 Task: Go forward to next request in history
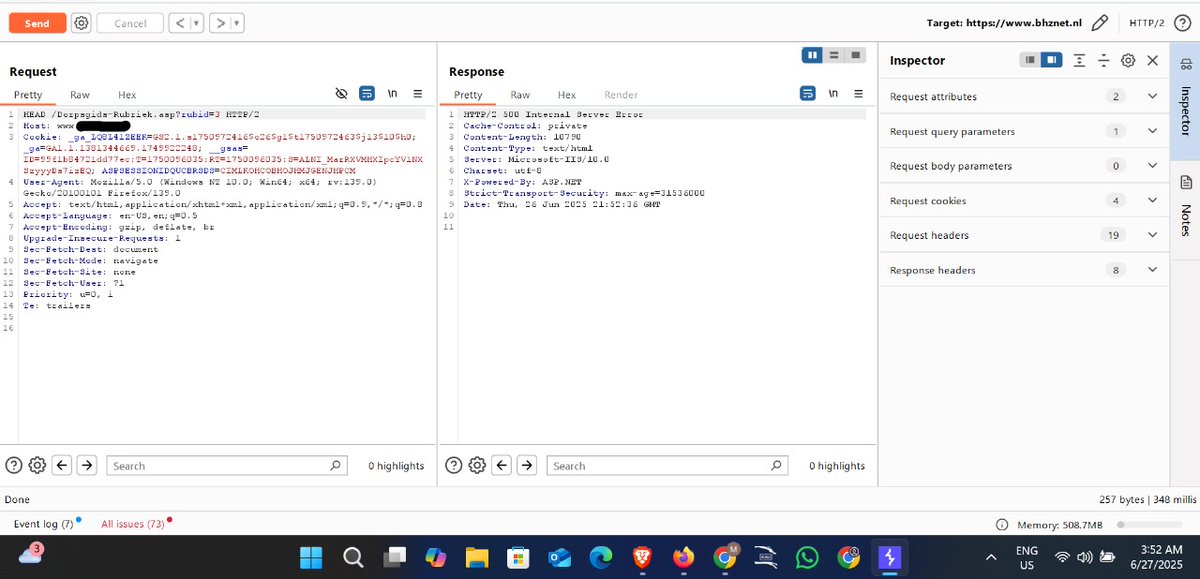click(222, 22)
